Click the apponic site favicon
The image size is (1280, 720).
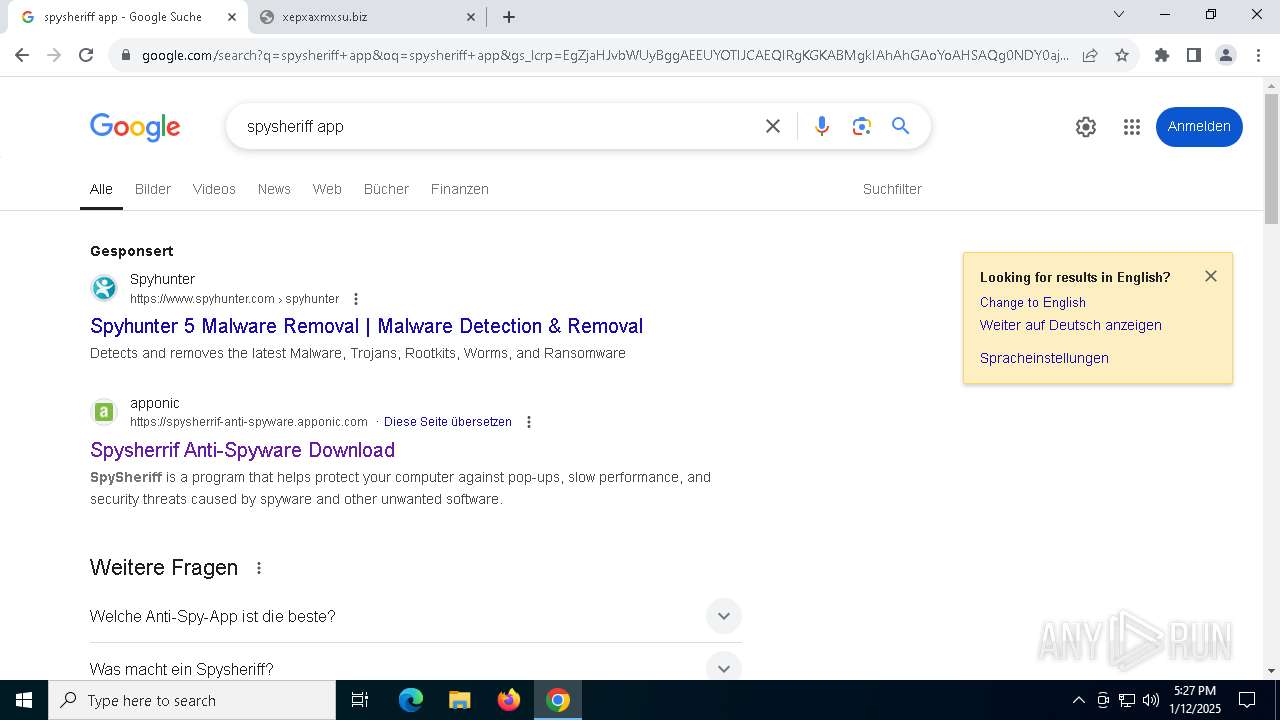104,412
